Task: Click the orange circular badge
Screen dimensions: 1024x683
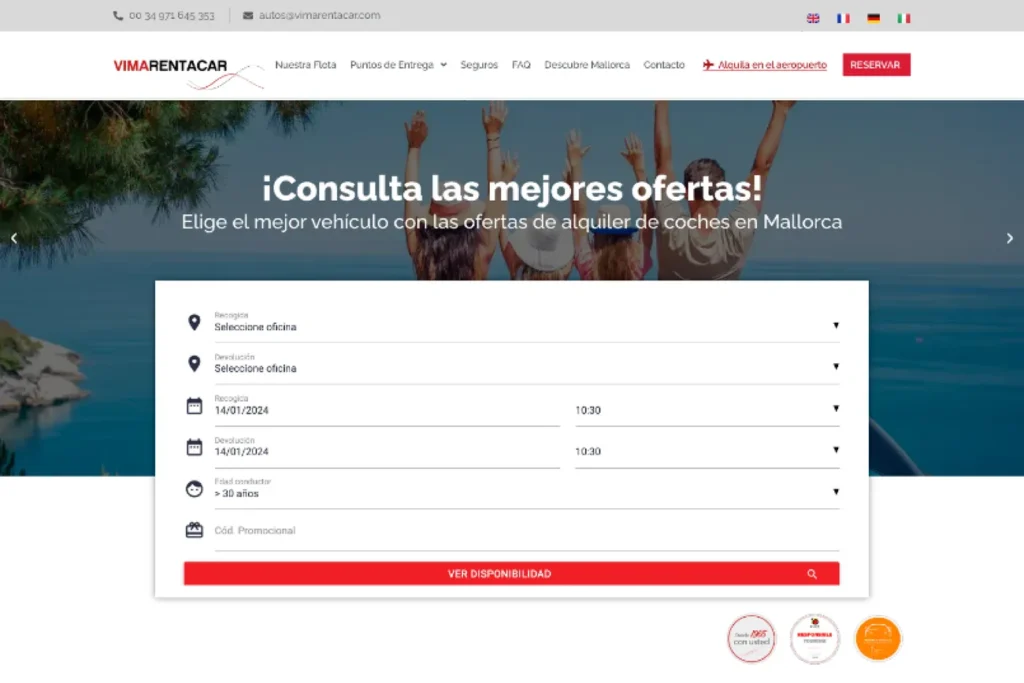Action: tap(878, 639)
